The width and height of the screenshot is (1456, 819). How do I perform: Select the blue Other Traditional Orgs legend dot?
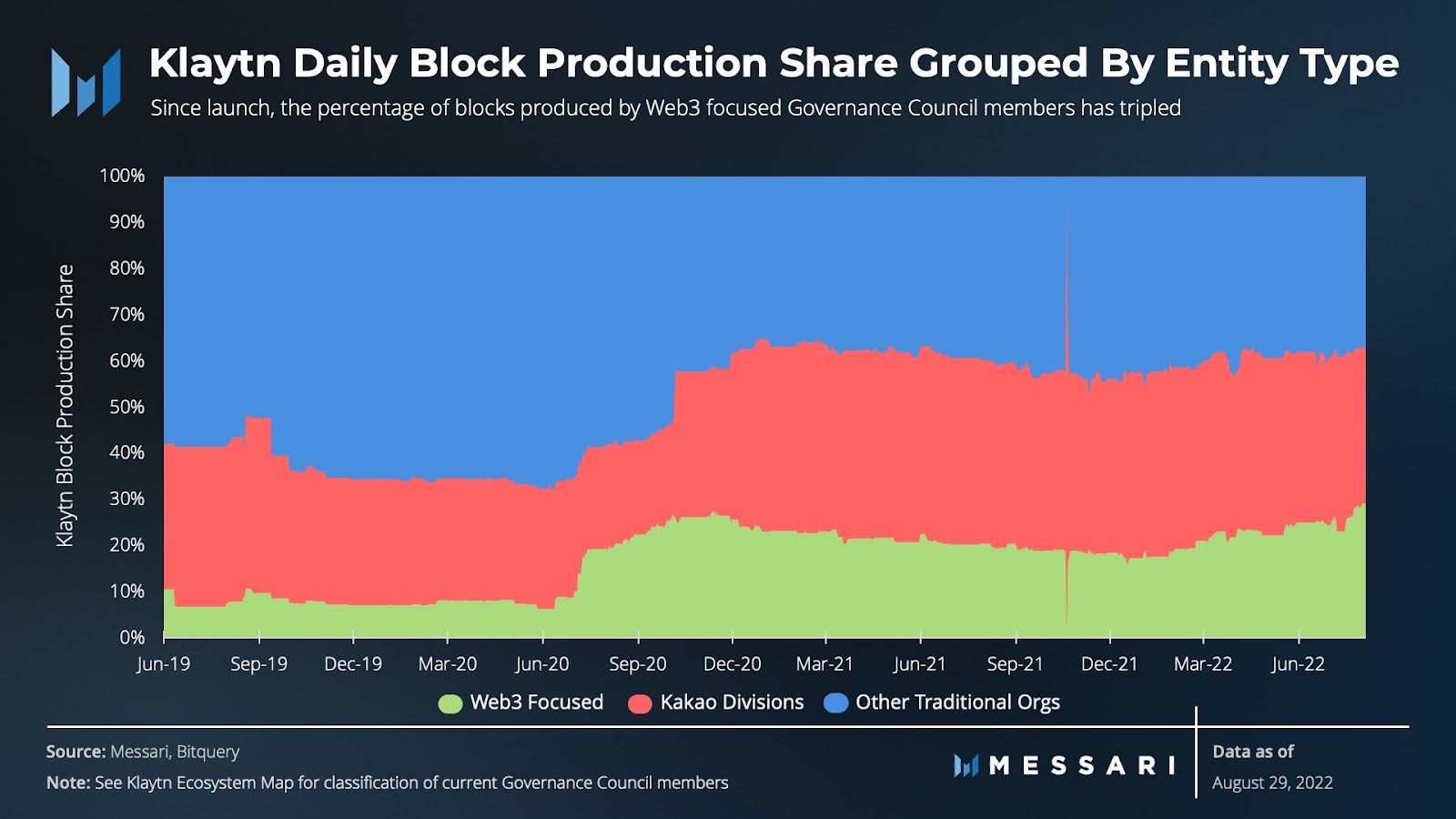click(x=835, y=703)
